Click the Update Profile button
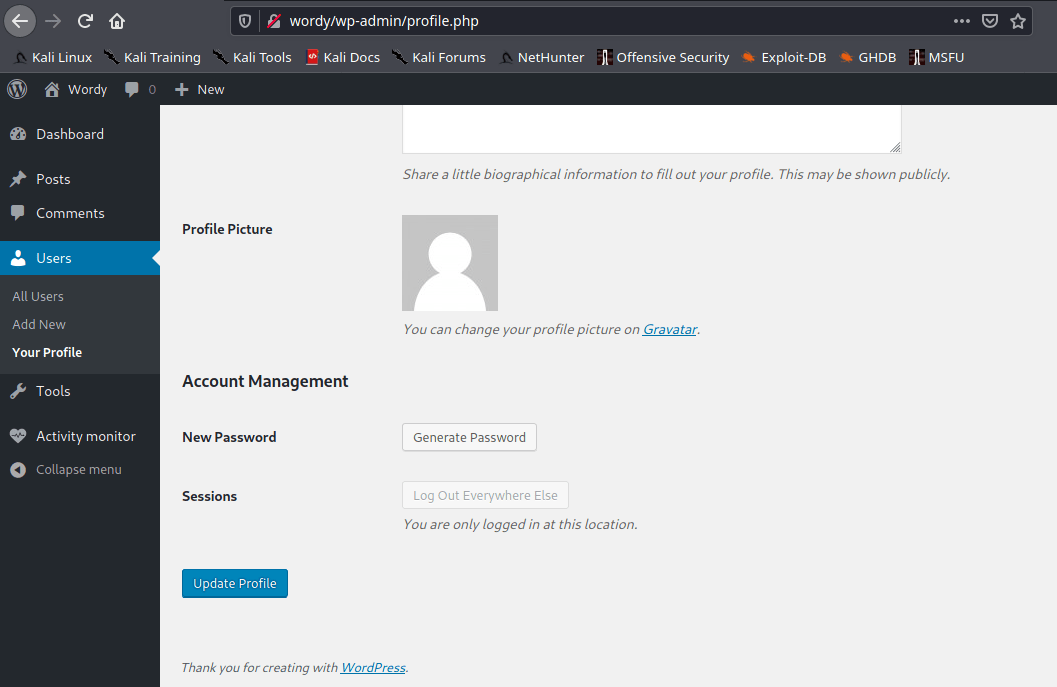 tap(234, 583)
